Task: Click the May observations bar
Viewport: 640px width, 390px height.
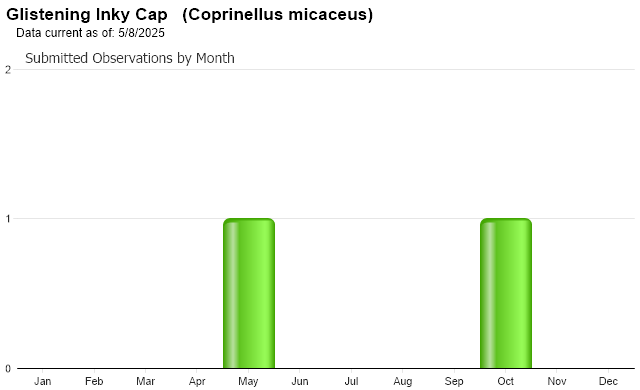Action: click(249, 293)
